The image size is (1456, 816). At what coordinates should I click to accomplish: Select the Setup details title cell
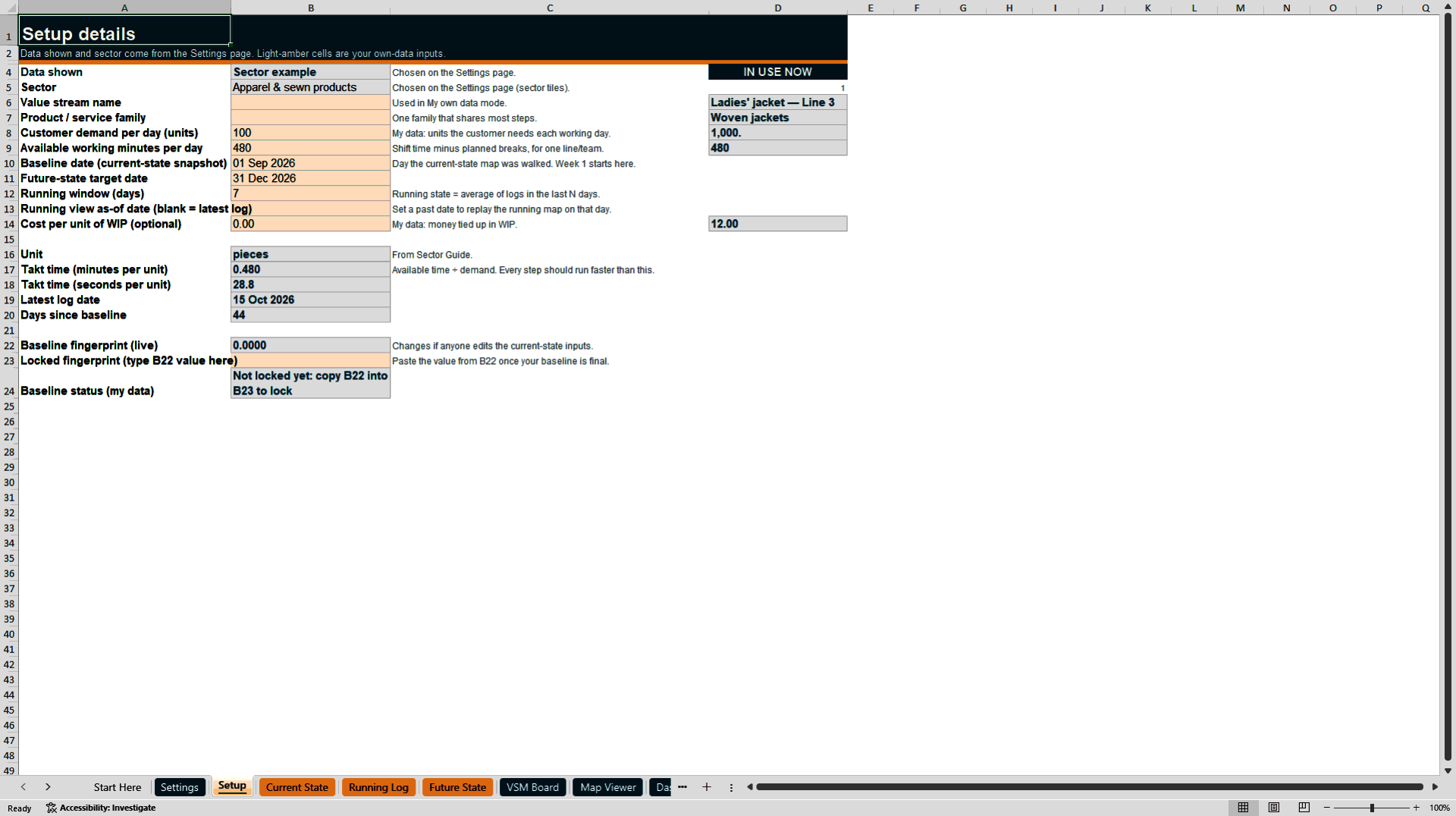pos(124,30)
